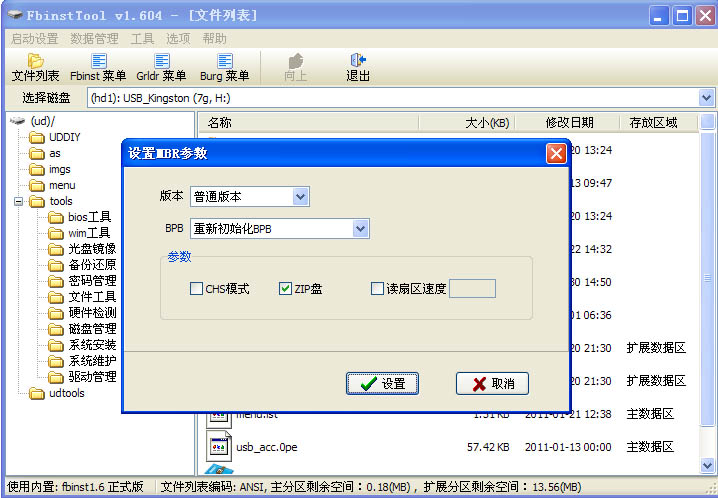
Task: Click the usb_acc.0pe file name
Action: 267,447
